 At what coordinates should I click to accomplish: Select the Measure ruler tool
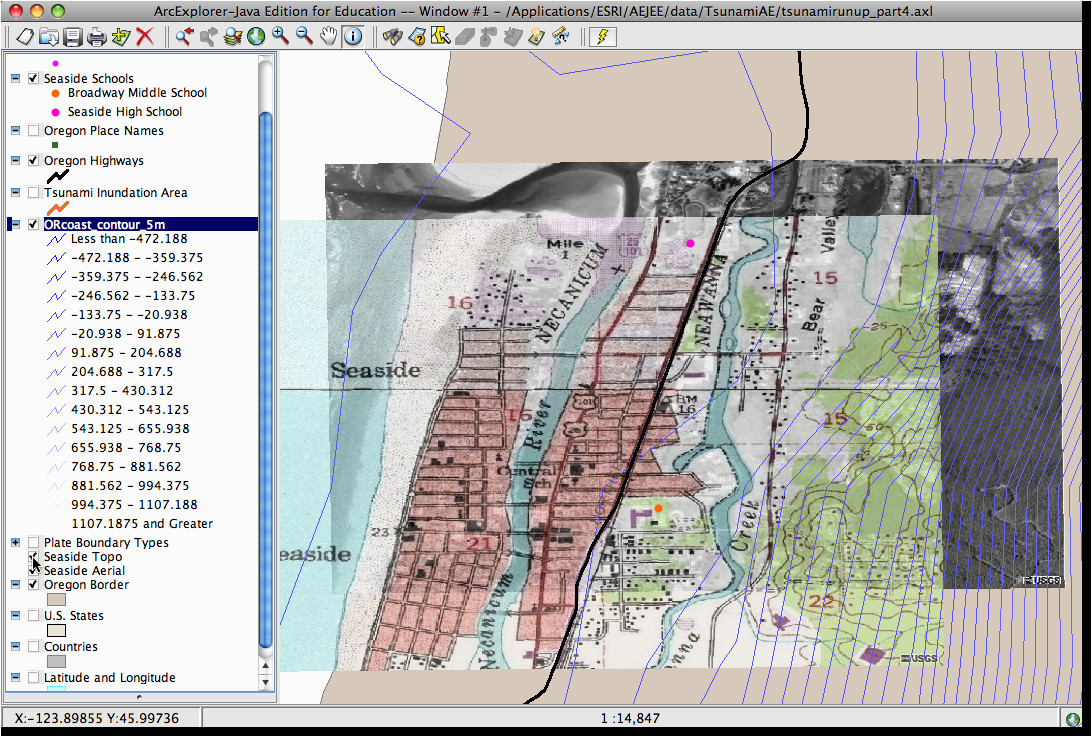(x=561, y=36)
